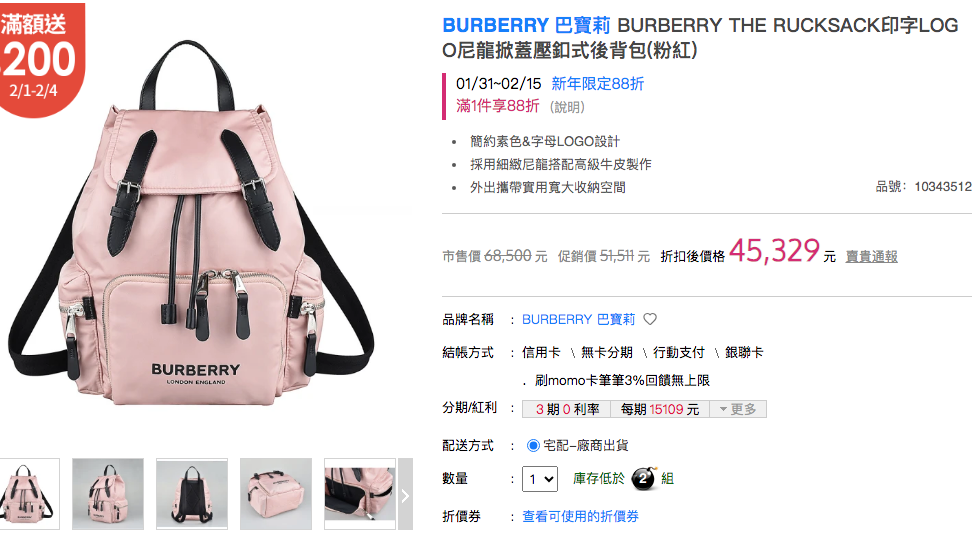
Task: View second angled backpack thumbnail
Action: coord(108,495)
